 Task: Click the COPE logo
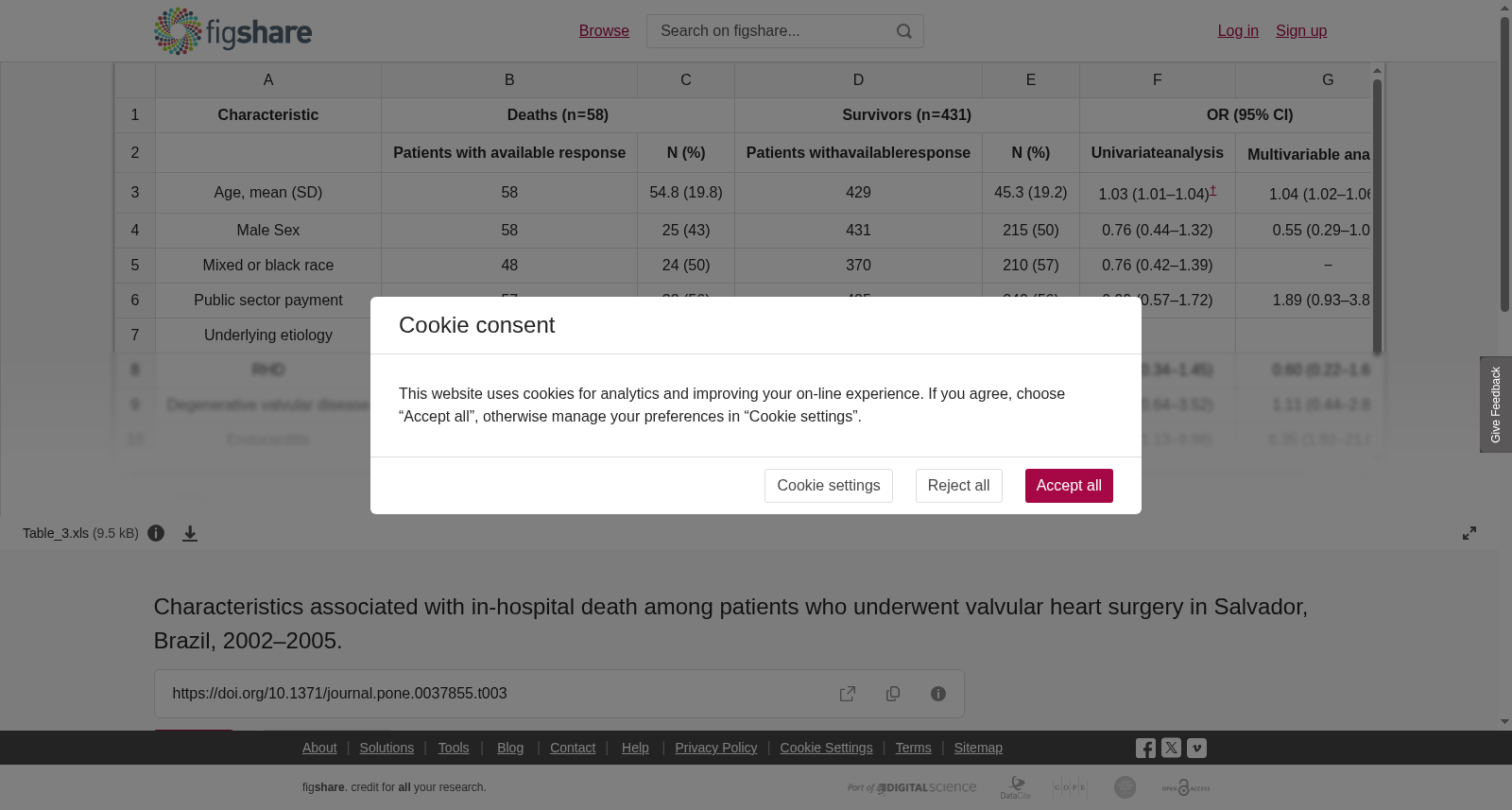[1070, 787]
